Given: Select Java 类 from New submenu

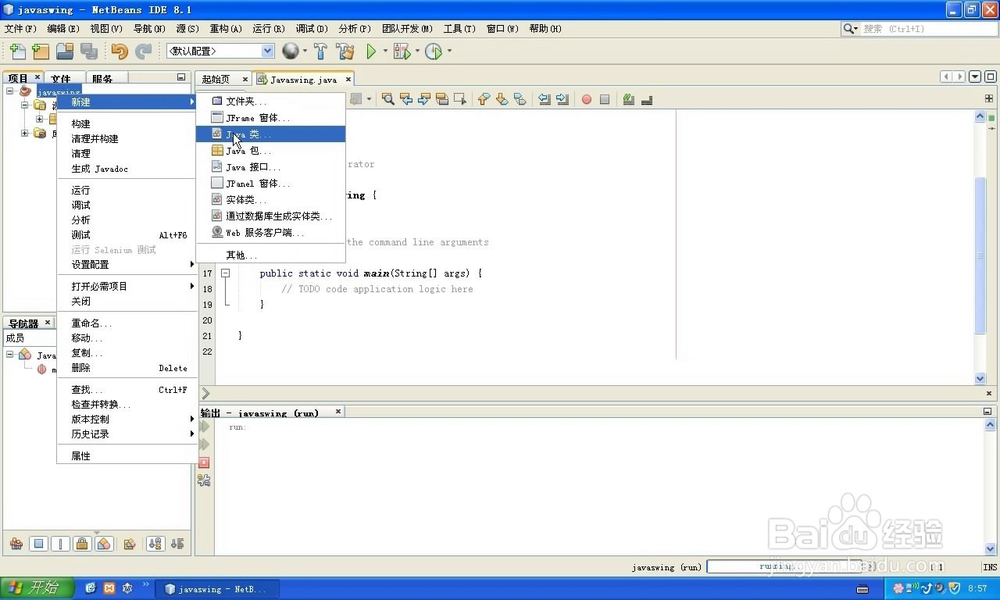Looking at the screenshot, I should 270,134.
